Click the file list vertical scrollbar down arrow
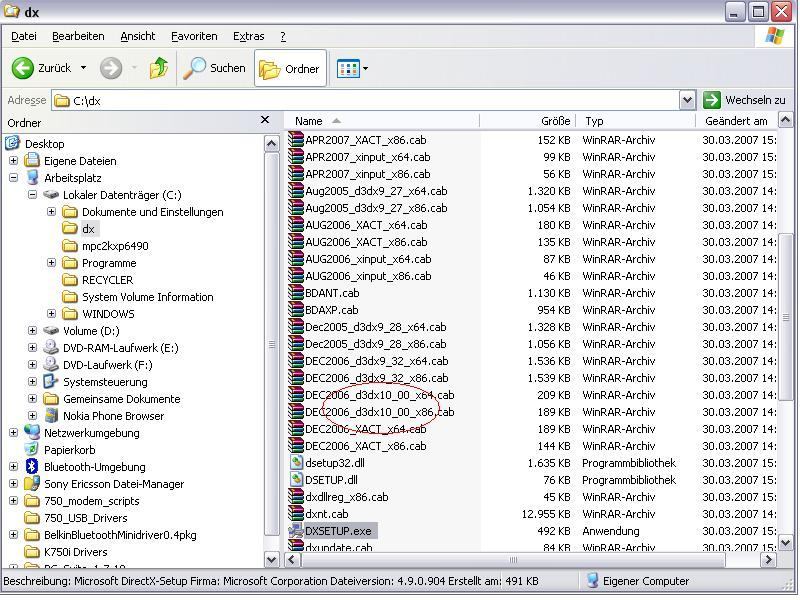This screenshot has width=800, height=600. pyautogui.click(x=786, y=542)
